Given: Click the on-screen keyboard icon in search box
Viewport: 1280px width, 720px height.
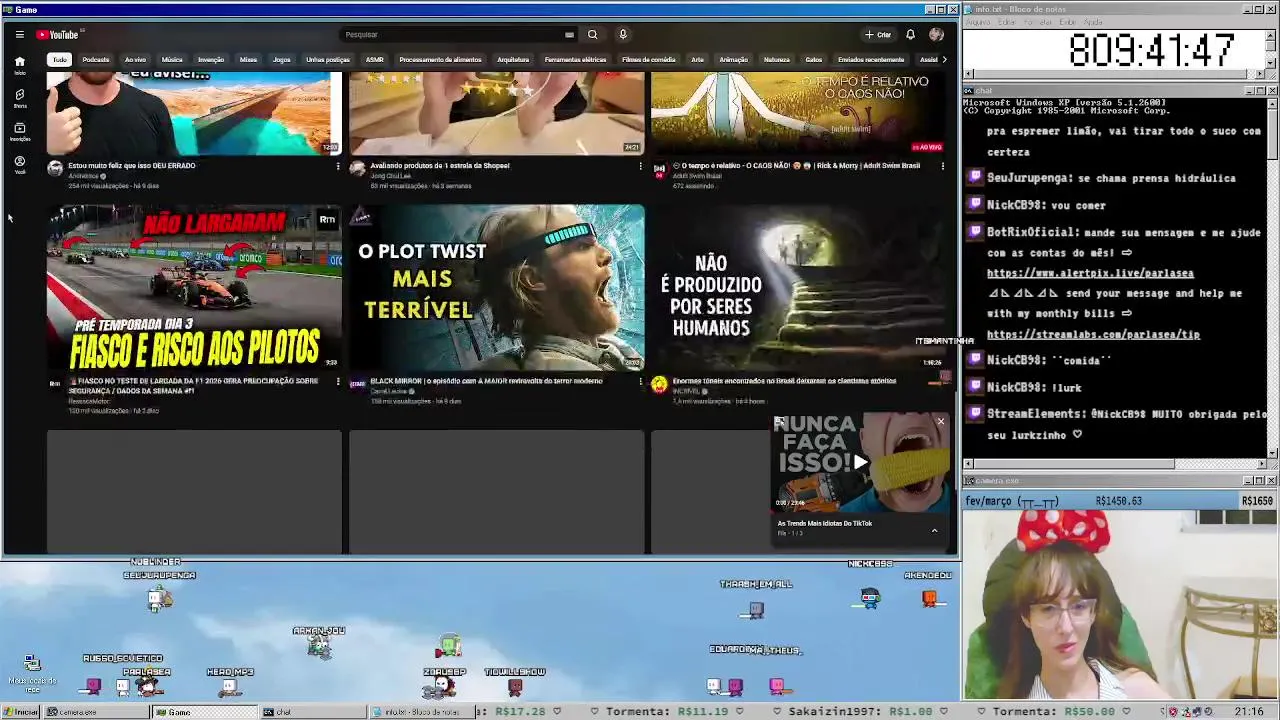Looking at the screenshot, I should [x=569, y=34].
